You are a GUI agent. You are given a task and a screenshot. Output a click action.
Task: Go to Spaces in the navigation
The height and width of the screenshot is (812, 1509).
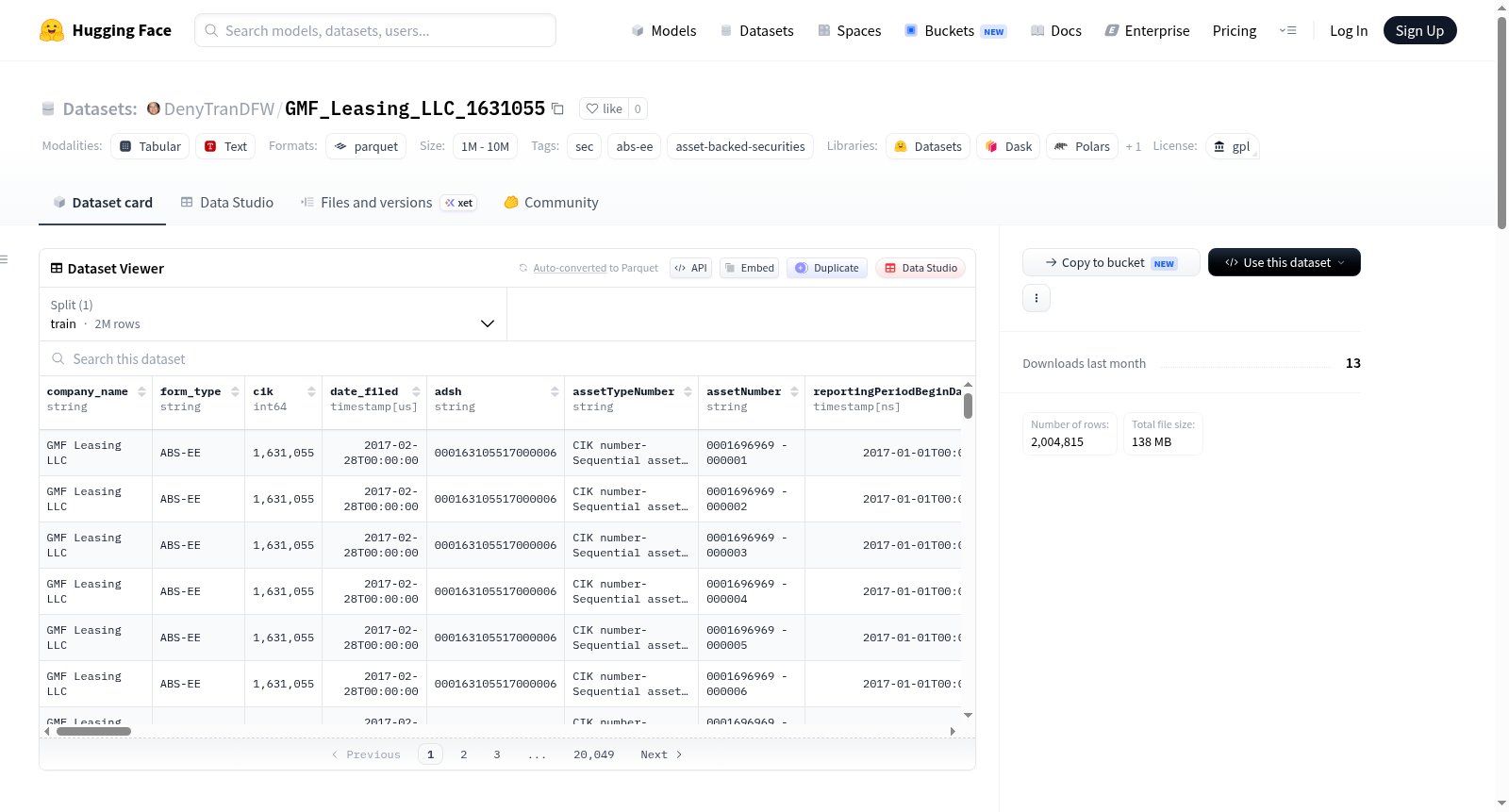tap(850, 30)
